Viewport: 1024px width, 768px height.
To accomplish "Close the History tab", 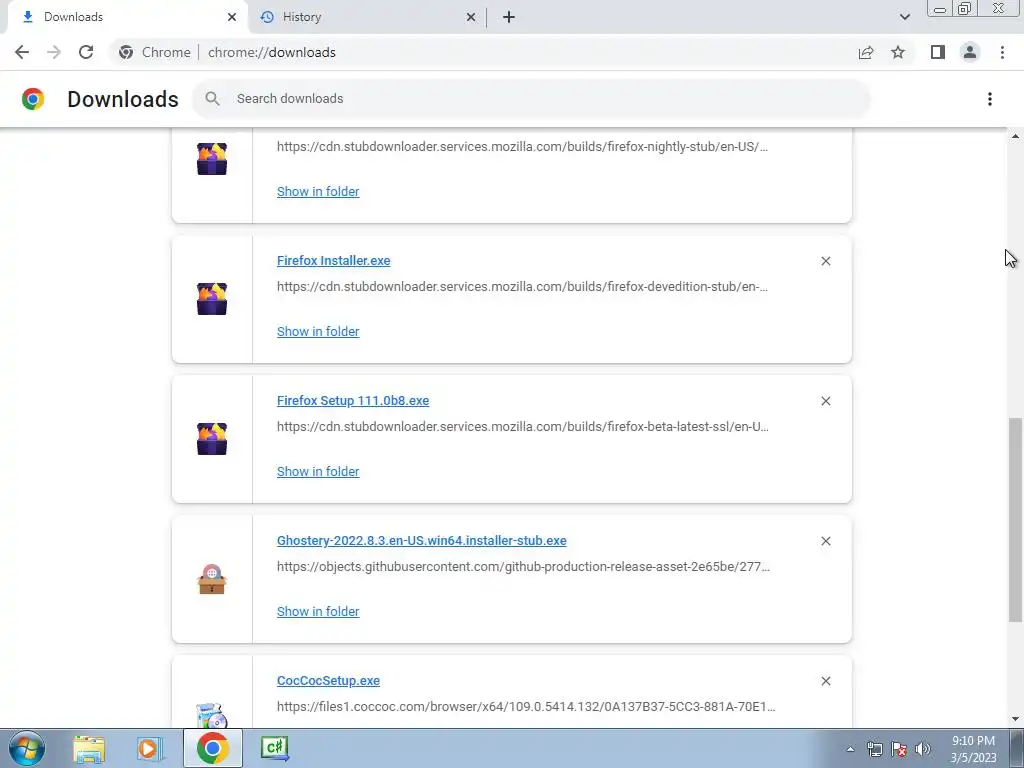I will click(x=471, y=17).
